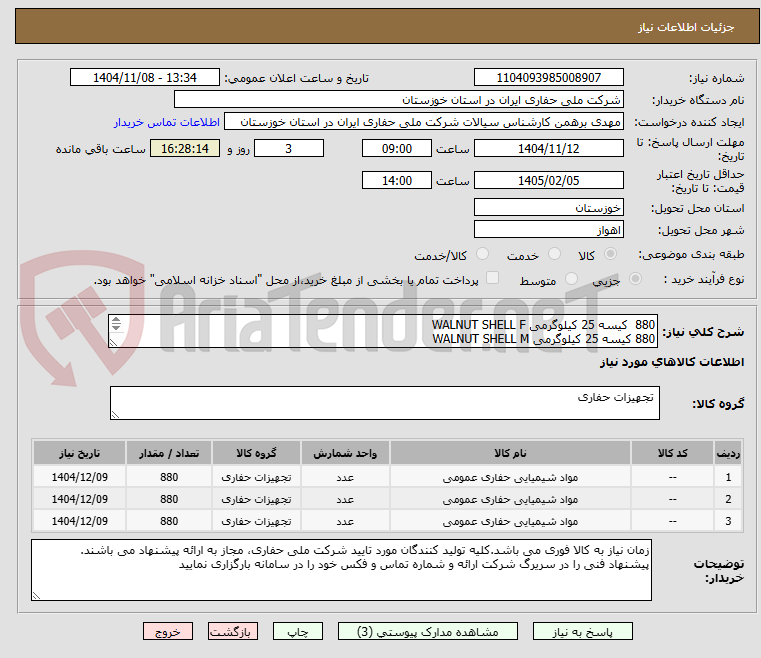761x658 pixels.
Task: Grab resize handle of توضیحات خریدار box
Action: (36, 596)
